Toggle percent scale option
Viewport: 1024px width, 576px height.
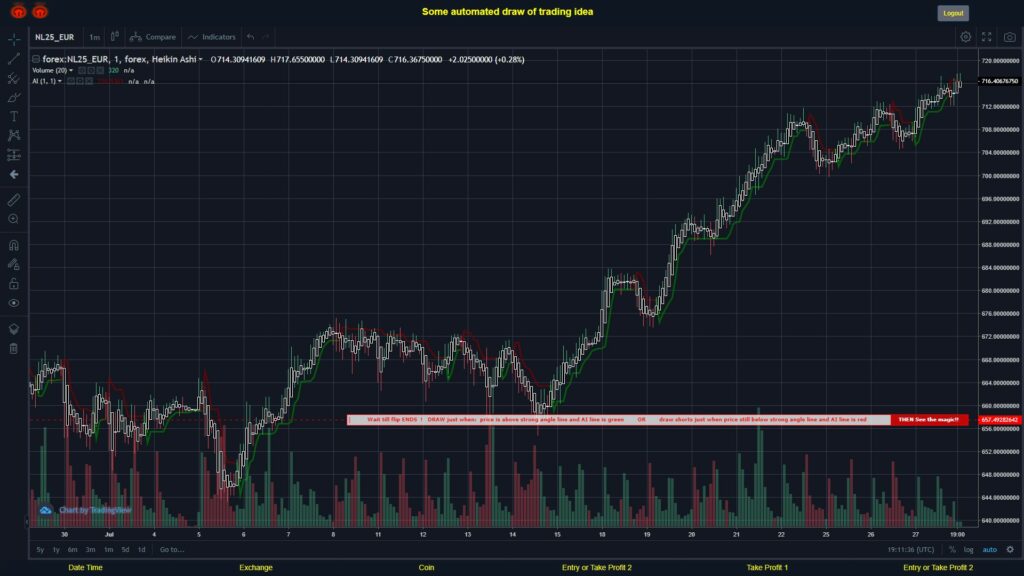[x=952, y=550]
